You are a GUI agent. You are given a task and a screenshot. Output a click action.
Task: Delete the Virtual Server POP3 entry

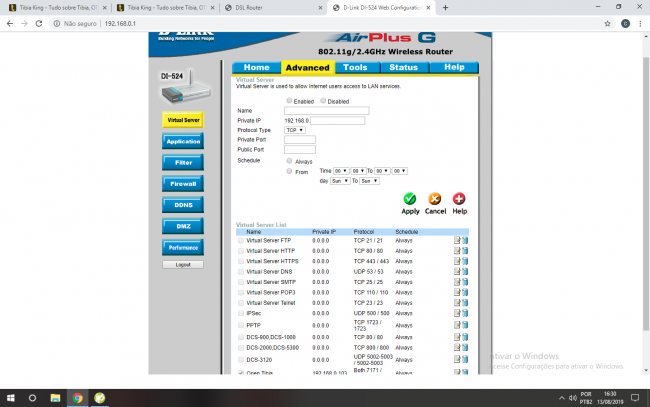[465, 292]
